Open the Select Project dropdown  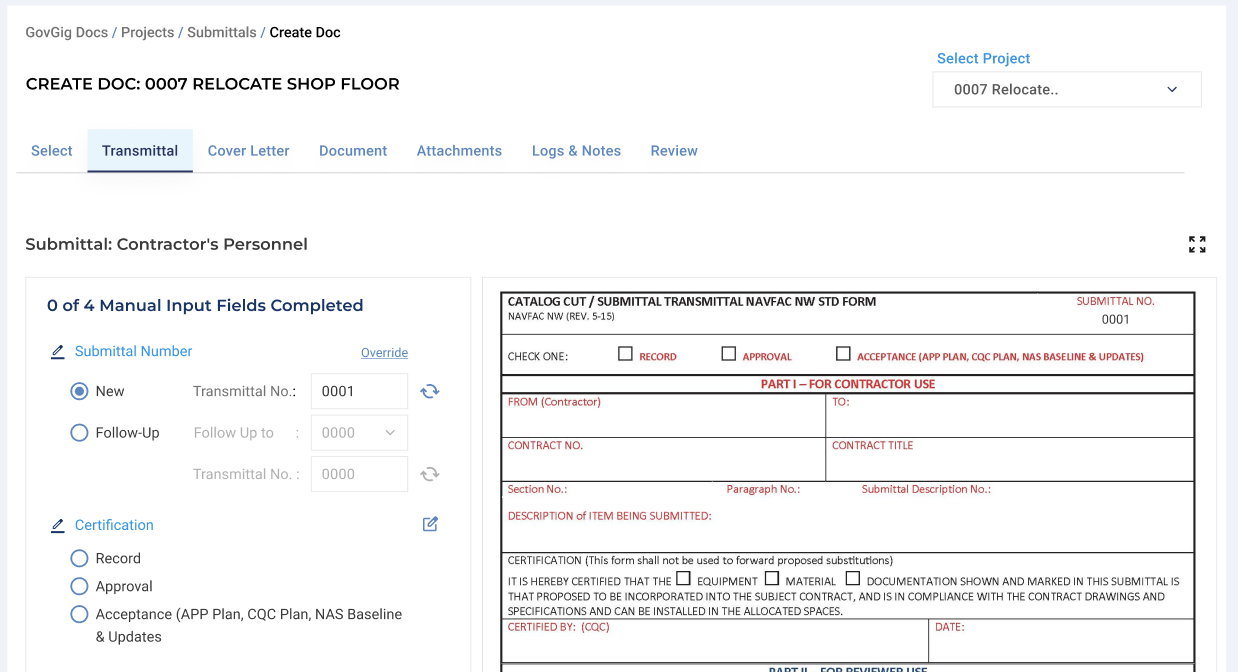pos(1066,89)
